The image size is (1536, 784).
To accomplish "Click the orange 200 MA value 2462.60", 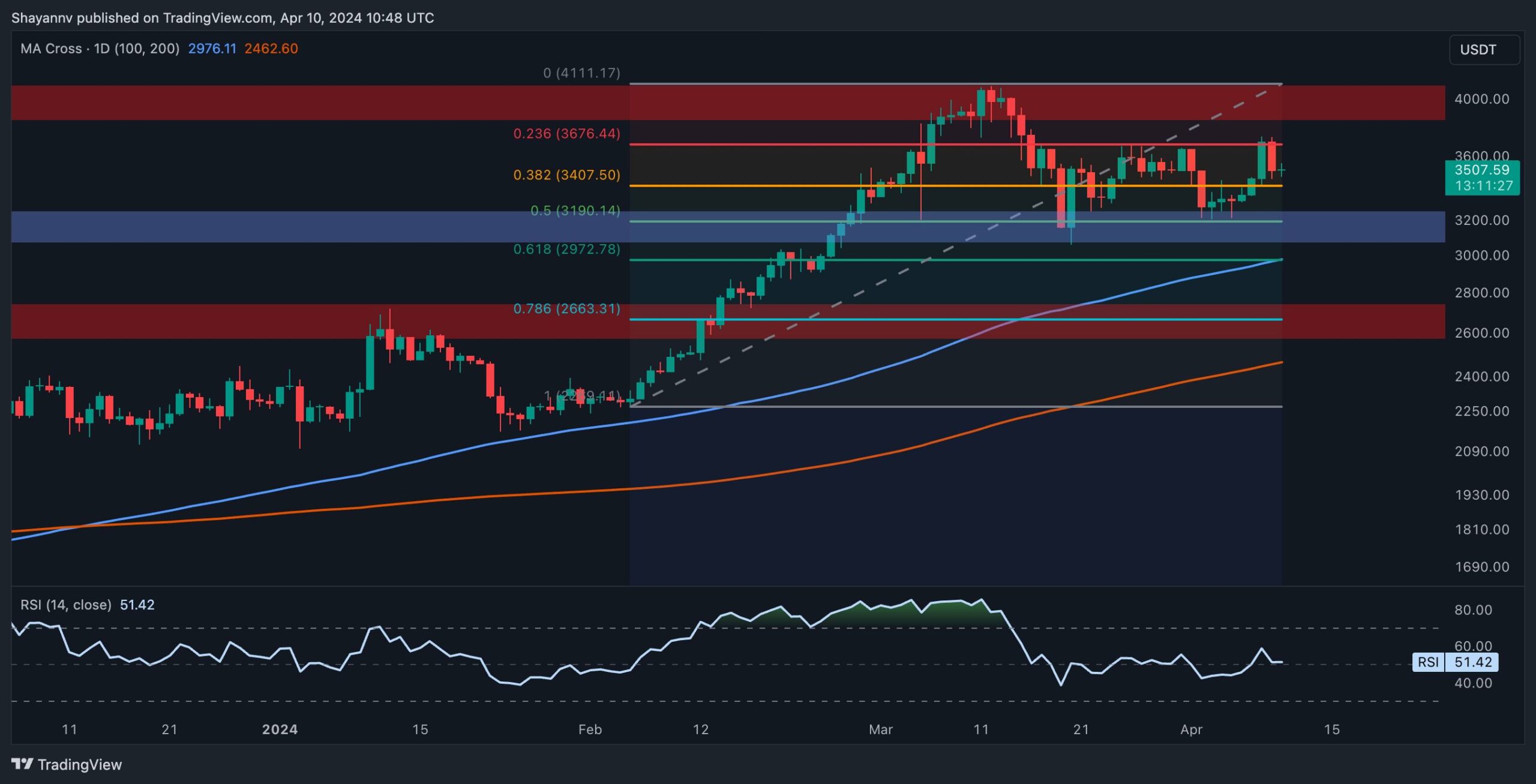I will [271, 49].
